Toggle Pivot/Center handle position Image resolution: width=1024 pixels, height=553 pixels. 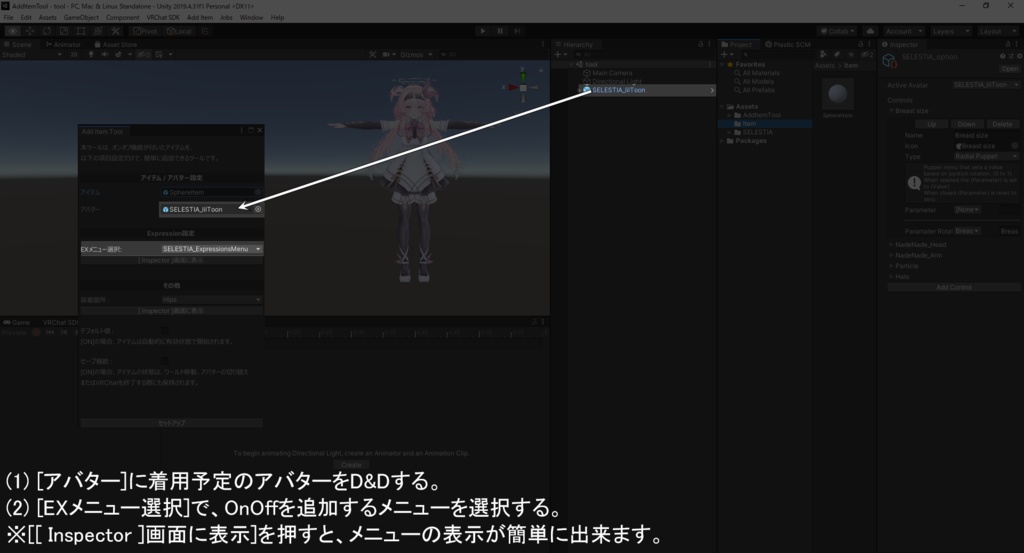[145, 31]
